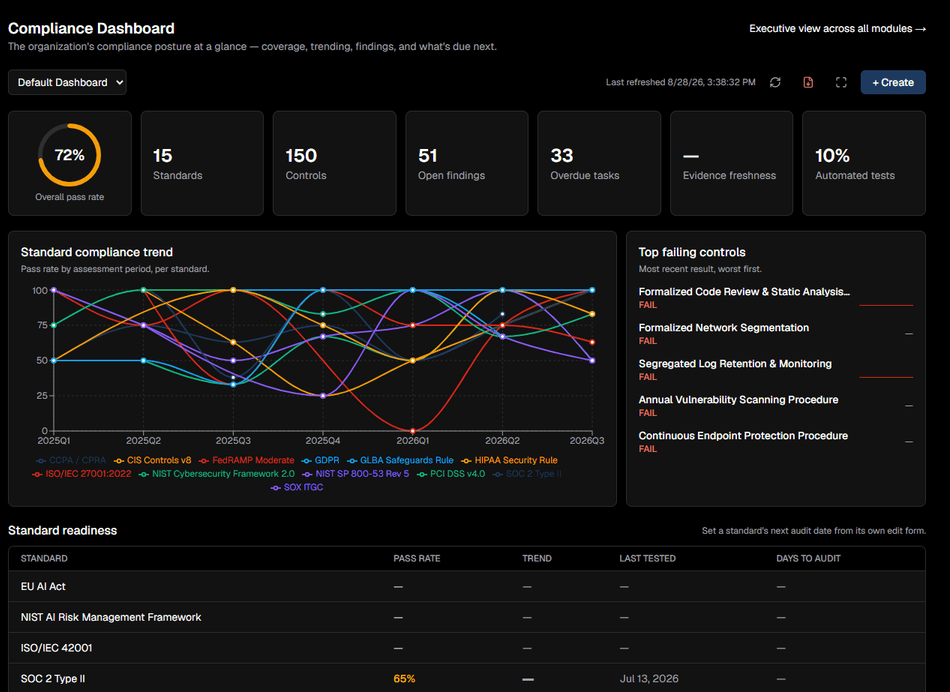Screen dimensions: 950x692
Task: Click the LAST TESTED column header
Action: (x=647, y=559)
